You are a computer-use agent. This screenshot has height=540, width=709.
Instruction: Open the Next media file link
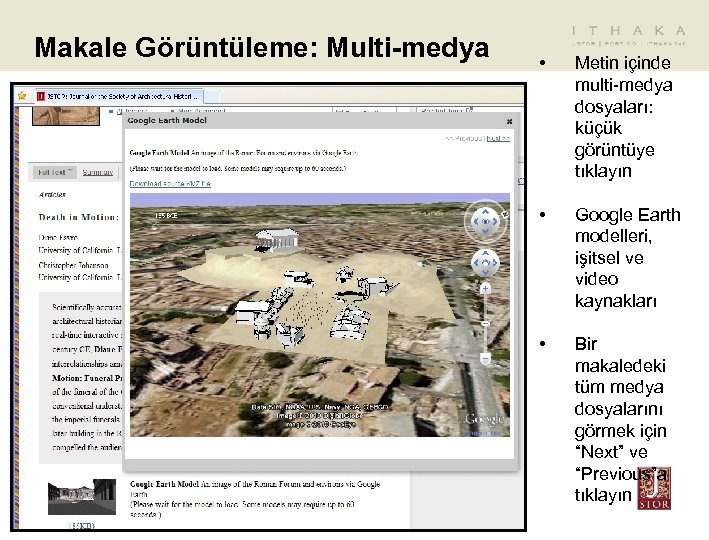(498, 138)
